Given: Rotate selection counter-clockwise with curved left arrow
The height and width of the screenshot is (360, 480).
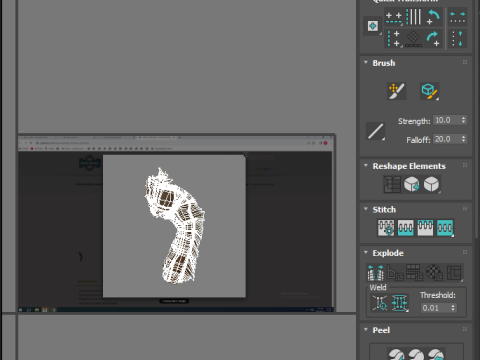Looking at the screenshot, I should 433,17.
